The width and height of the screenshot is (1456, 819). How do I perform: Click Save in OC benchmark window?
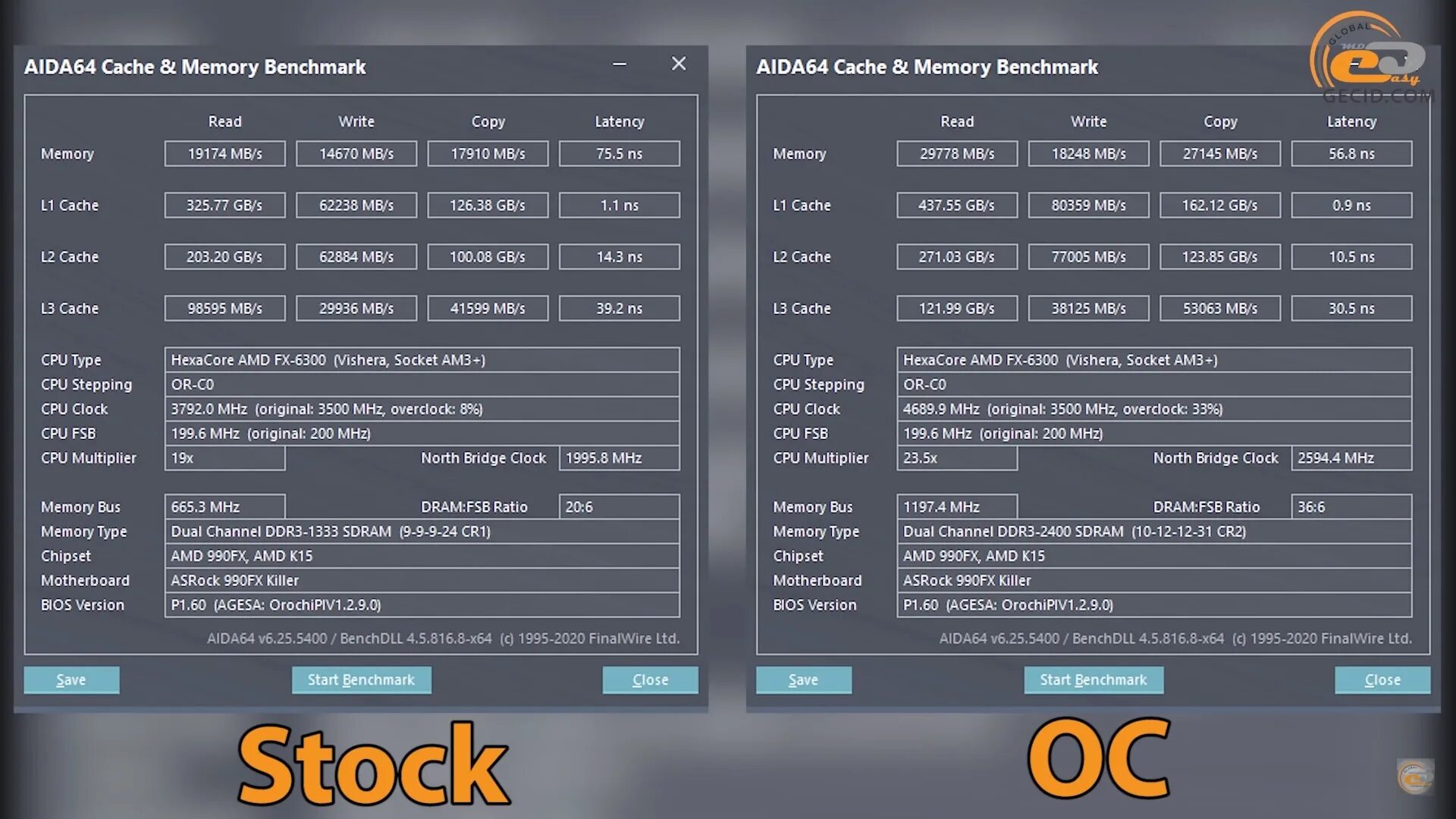[x=803, y=680]
